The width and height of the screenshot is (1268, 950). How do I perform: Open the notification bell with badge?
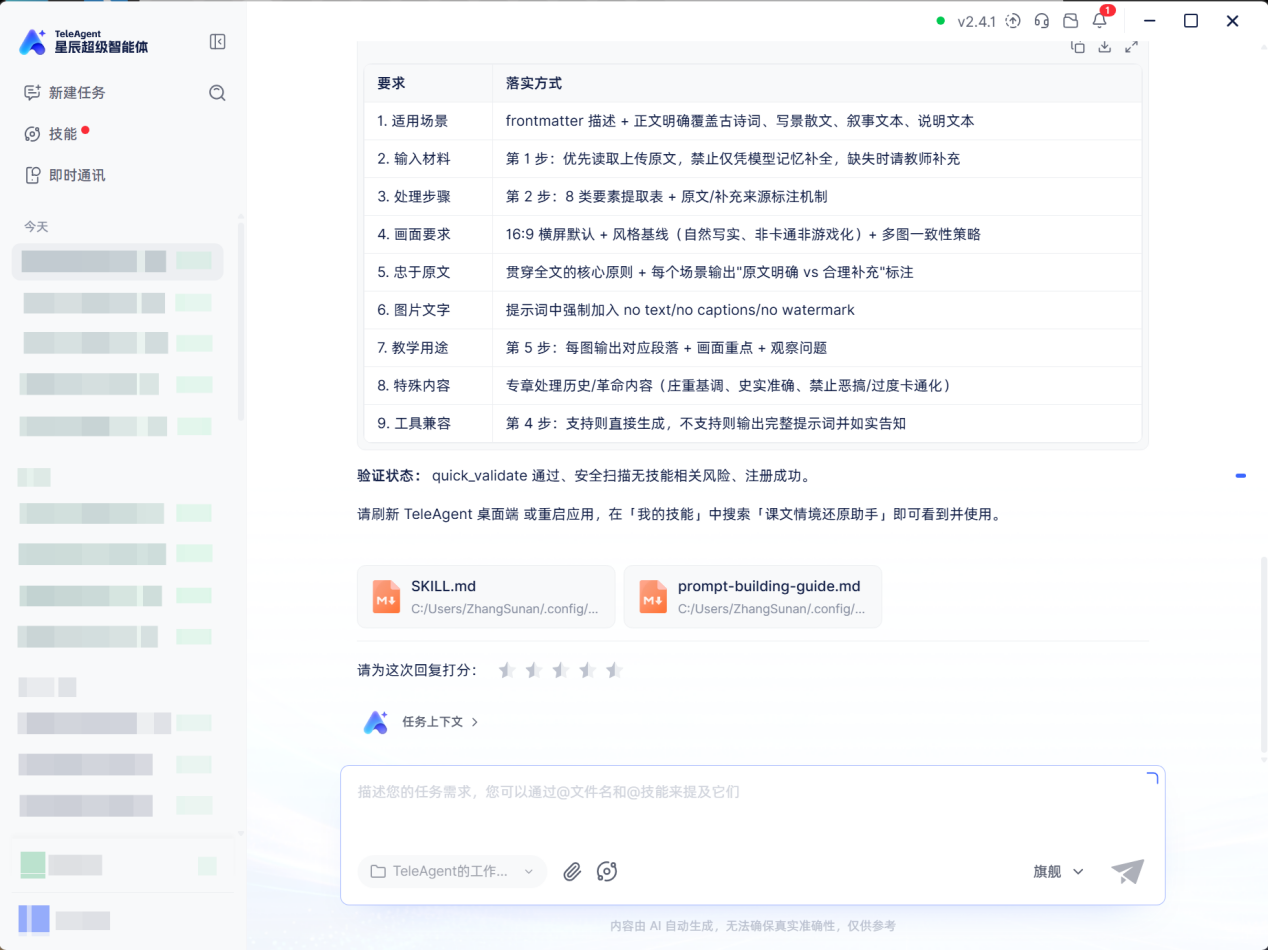pos(1100,20)
